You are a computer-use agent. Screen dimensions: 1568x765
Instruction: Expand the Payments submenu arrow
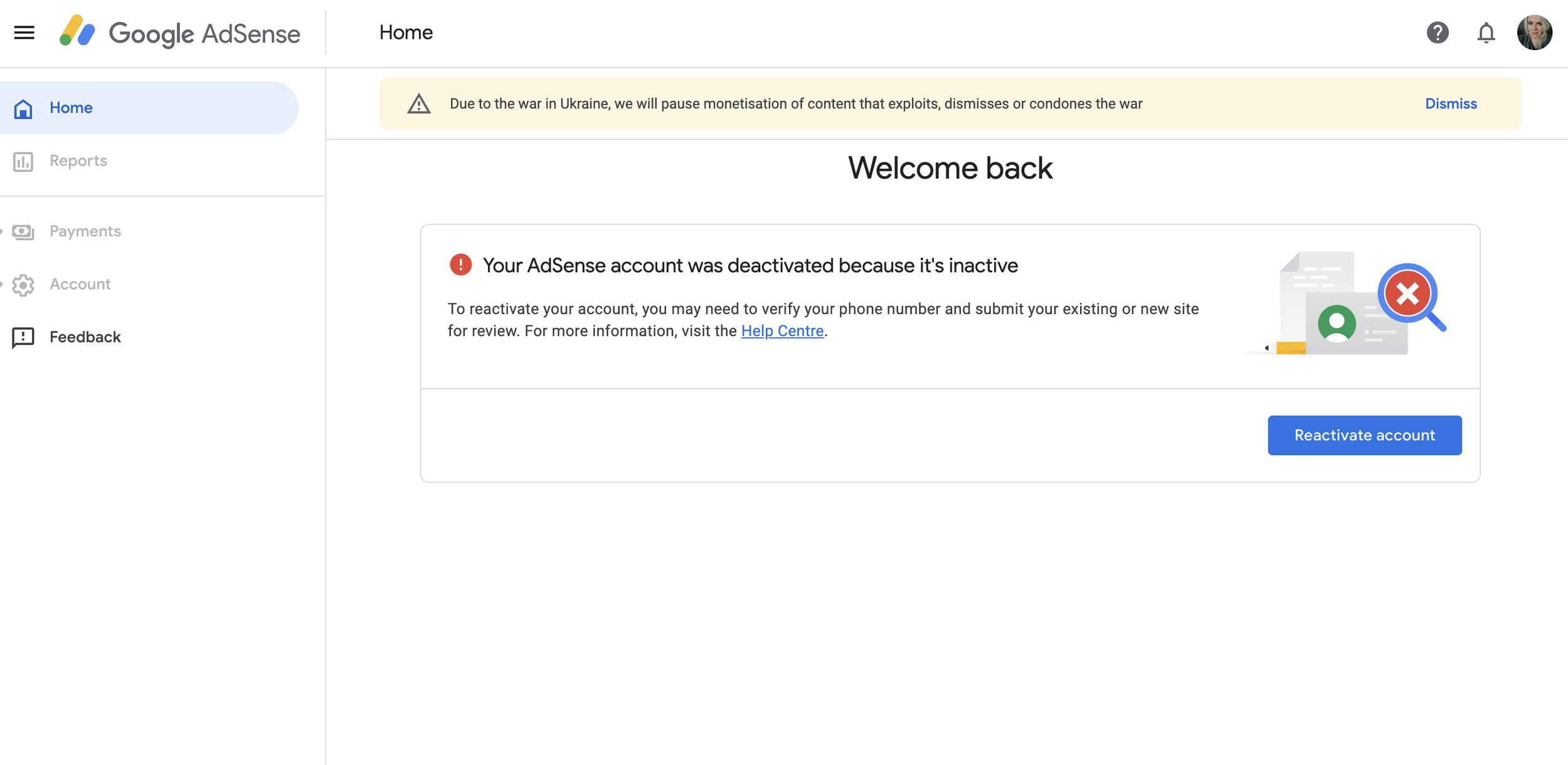[2, 231]
